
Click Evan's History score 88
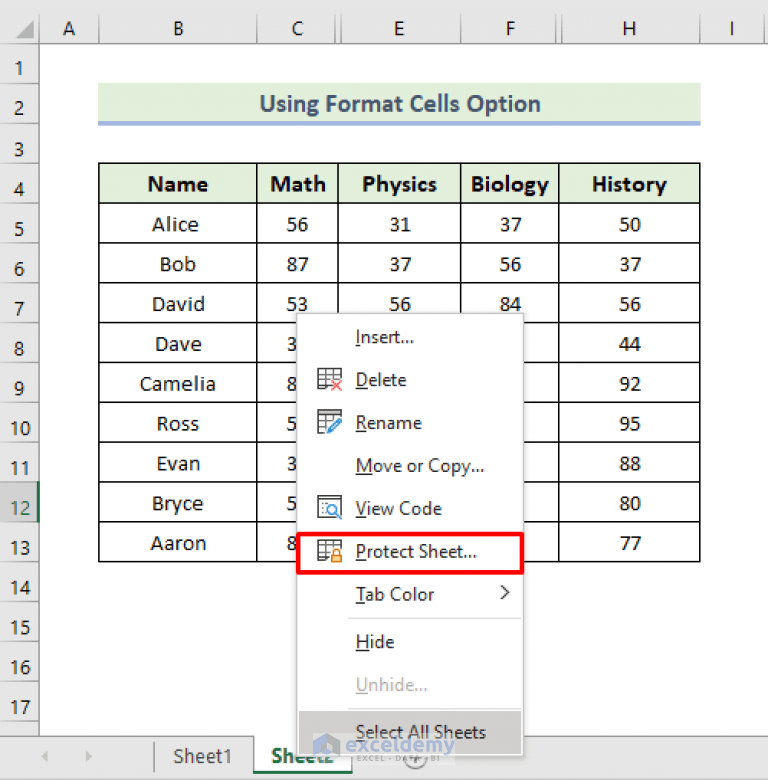[x=629, y=463]
